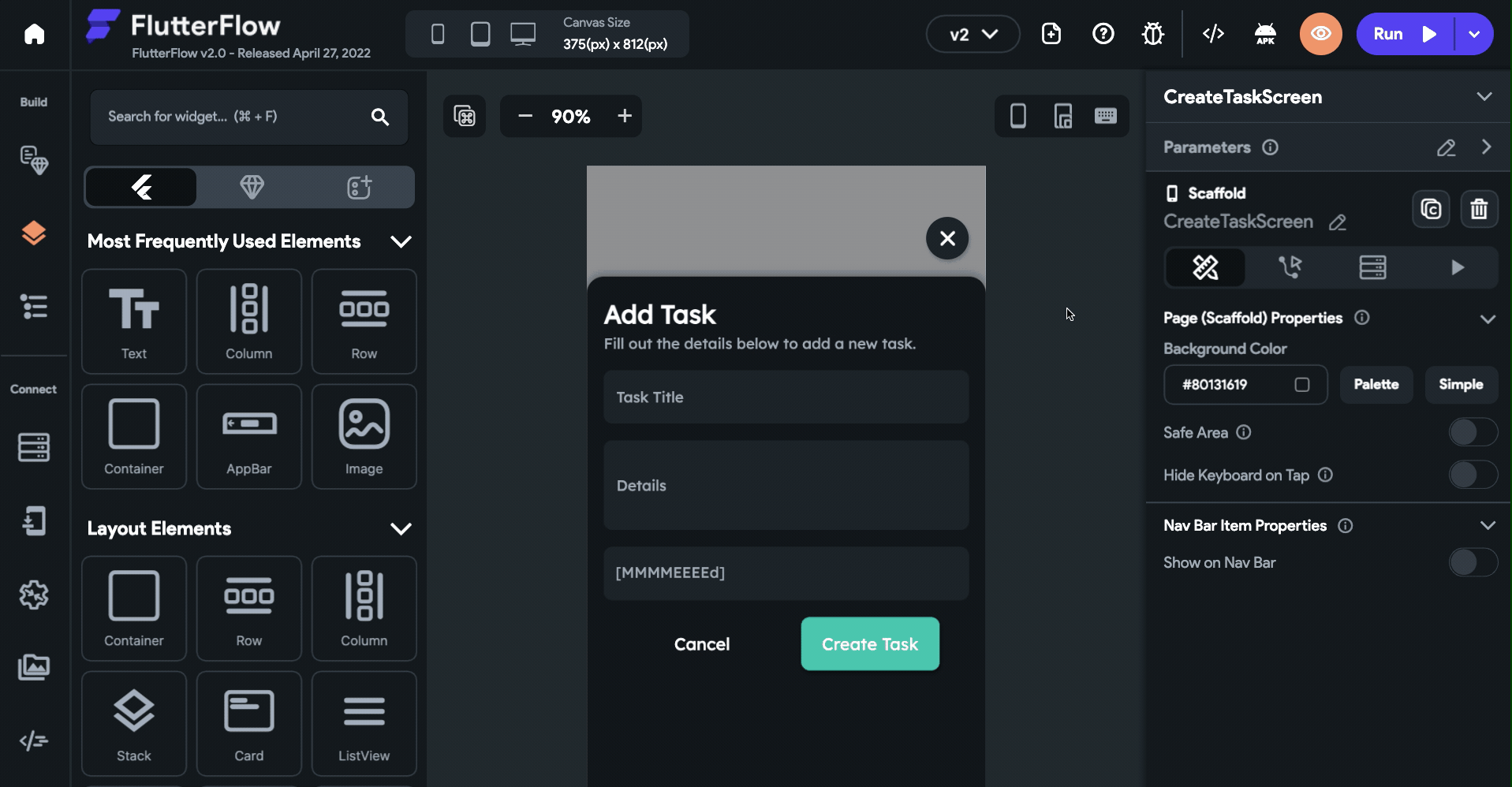Open the settings gear icon in sidebar
The image size is (1512, 787).
(x=34, y=595)
